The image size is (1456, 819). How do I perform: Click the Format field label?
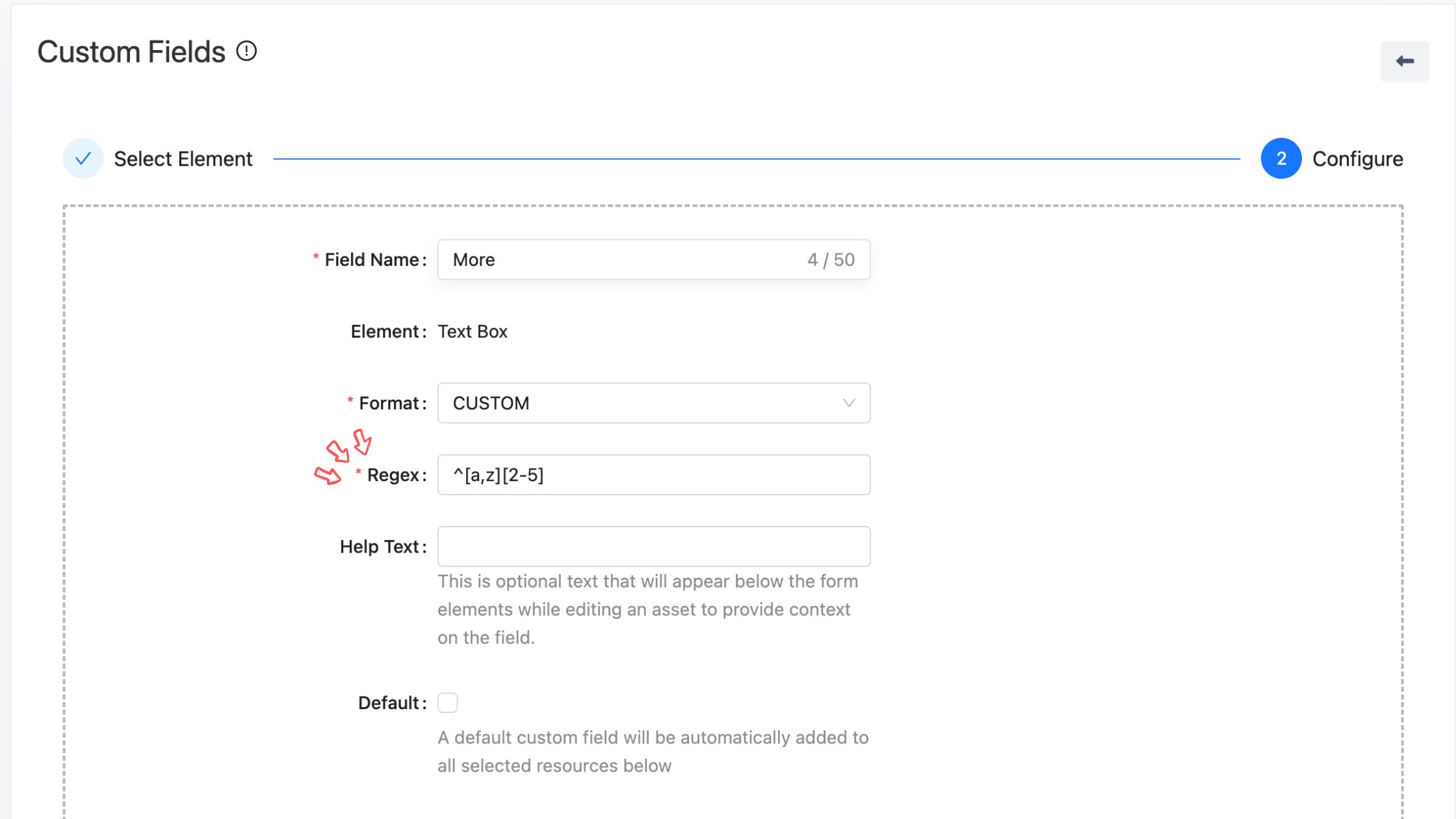389,404
